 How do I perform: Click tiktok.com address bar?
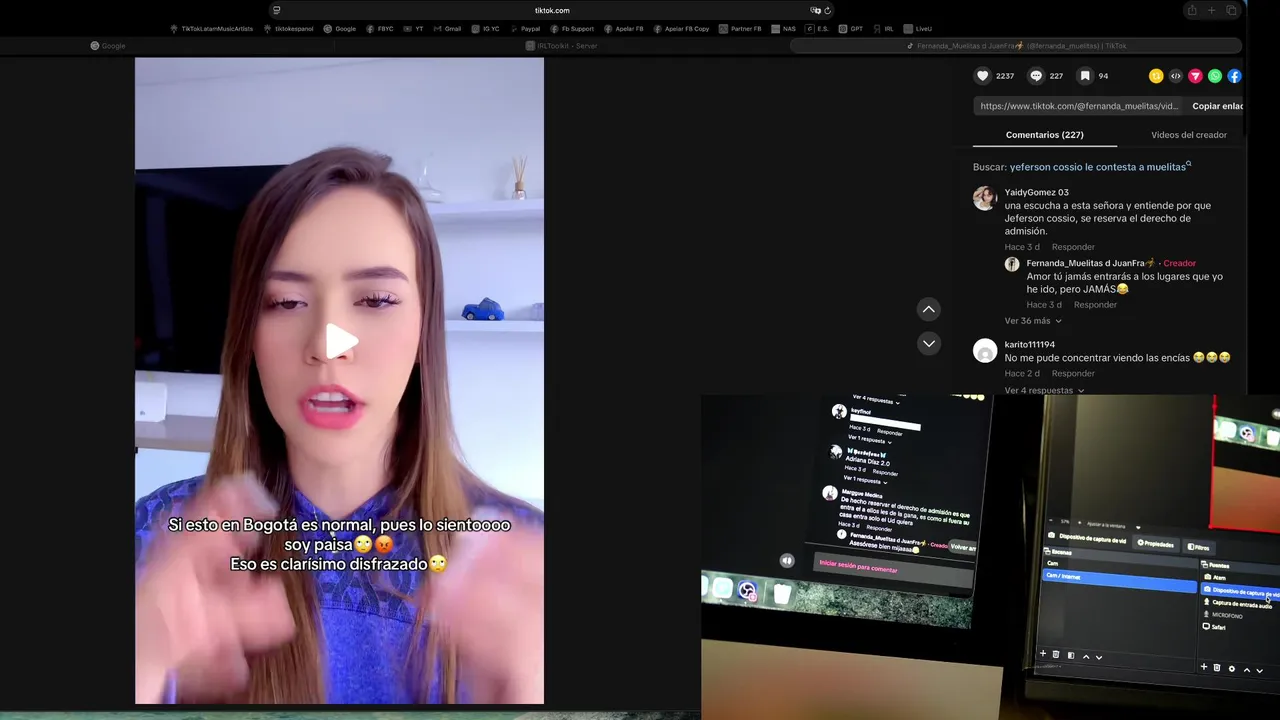[552, 10]
